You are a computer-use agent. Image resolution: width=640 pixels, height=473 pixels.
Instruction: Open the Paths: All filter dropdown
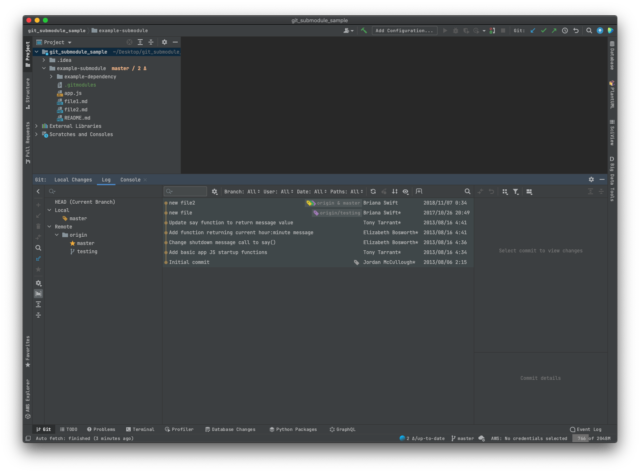346,191
